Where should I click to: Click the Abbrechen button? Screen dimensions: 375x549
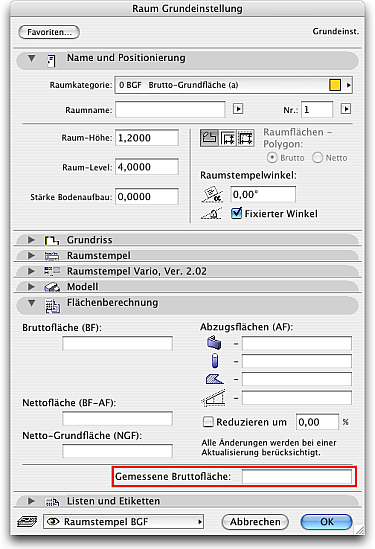click(255, 522)
